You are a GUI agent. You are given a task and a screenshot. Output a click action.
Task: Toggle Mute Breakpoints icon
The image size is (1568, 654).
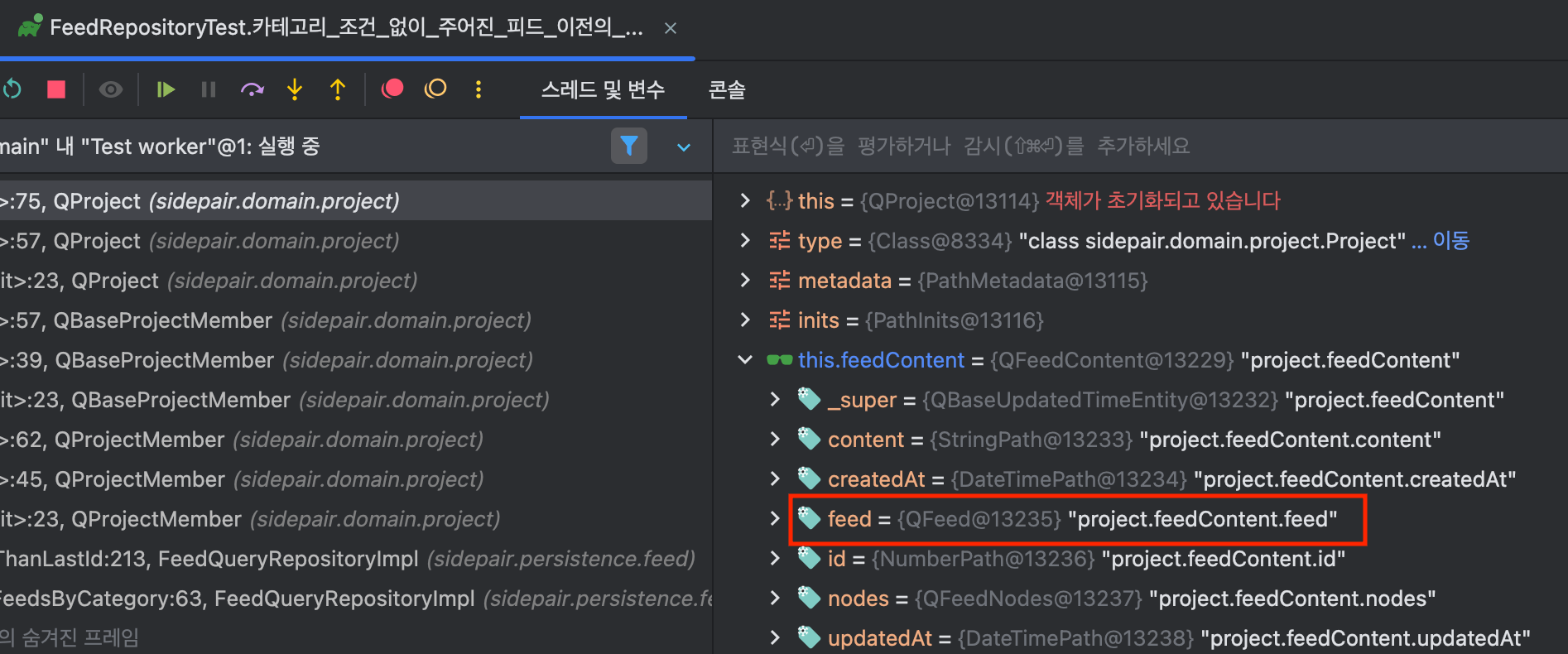click(x=435, y=89)
